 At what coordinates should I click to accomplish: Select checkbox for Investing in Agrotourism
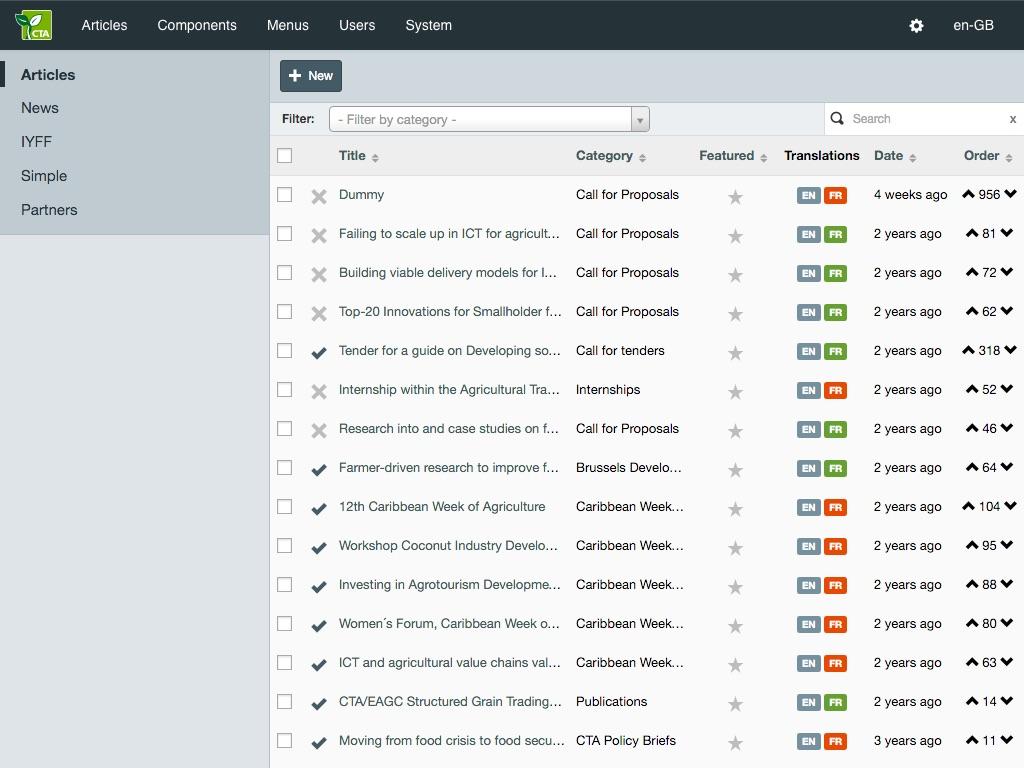[285, 584]
